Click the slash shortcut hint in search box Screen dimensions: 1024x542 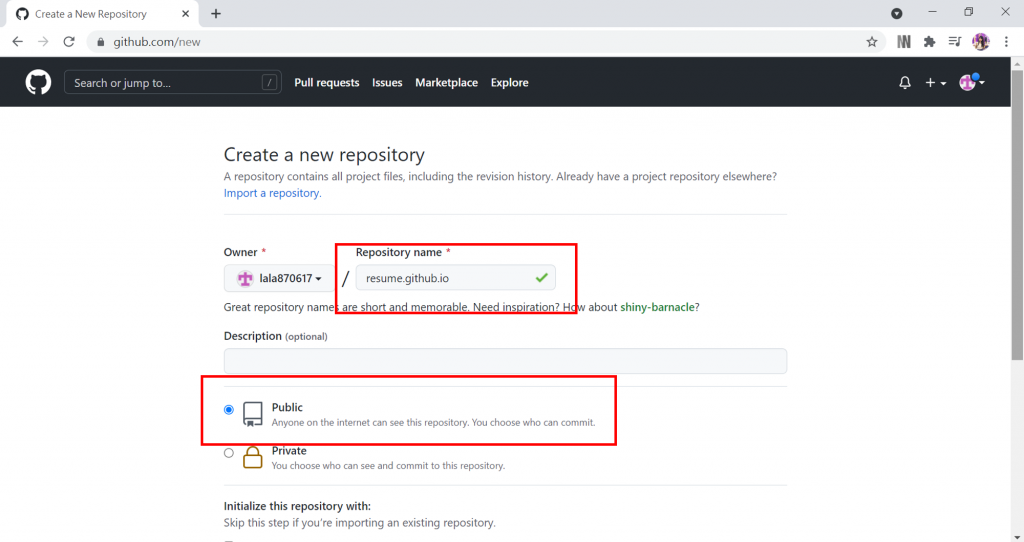(x=269, y=82)
